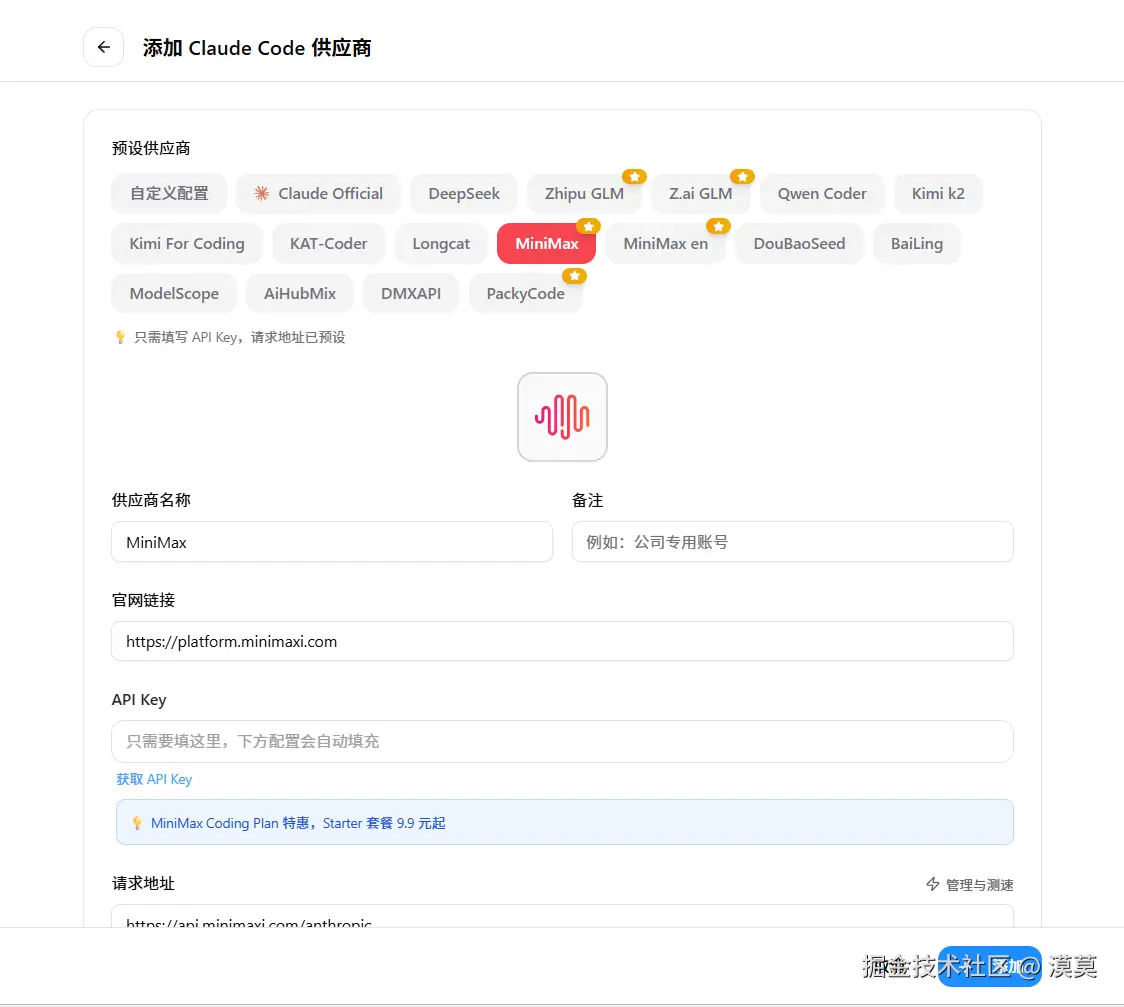1124x1007 pixels.
Task: Choose the DouBaoSeed preset
Action: click(x=799, y=244)
